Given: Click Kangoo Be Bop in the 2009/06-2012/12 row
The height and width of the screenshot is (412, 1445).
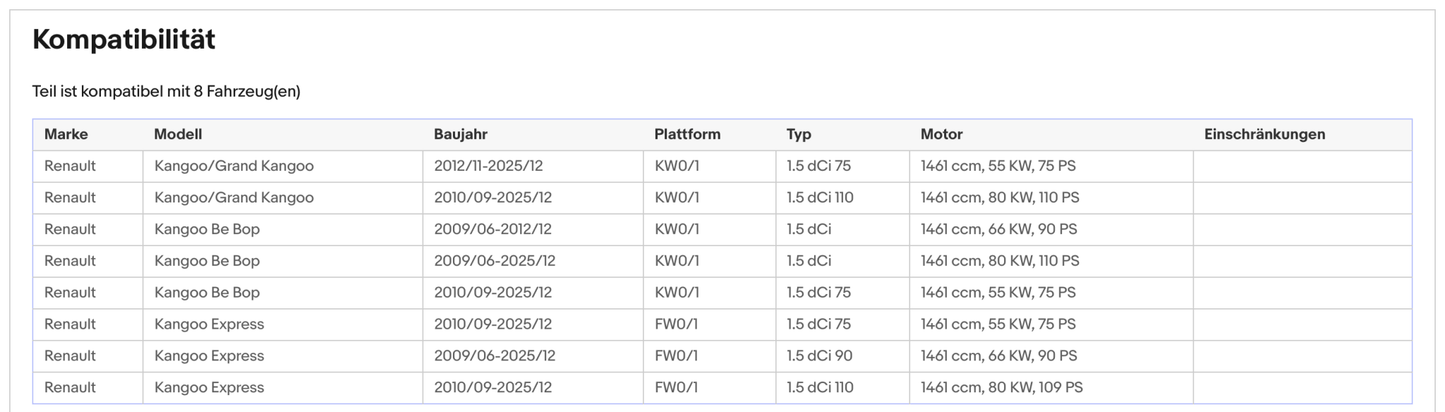Looking at the screenshot, I should point(206,229).
